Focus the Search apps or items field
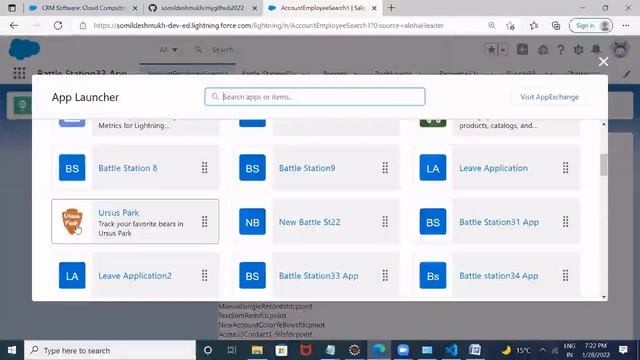The height and width of the screenshot is (360, 640). [315, 97]
